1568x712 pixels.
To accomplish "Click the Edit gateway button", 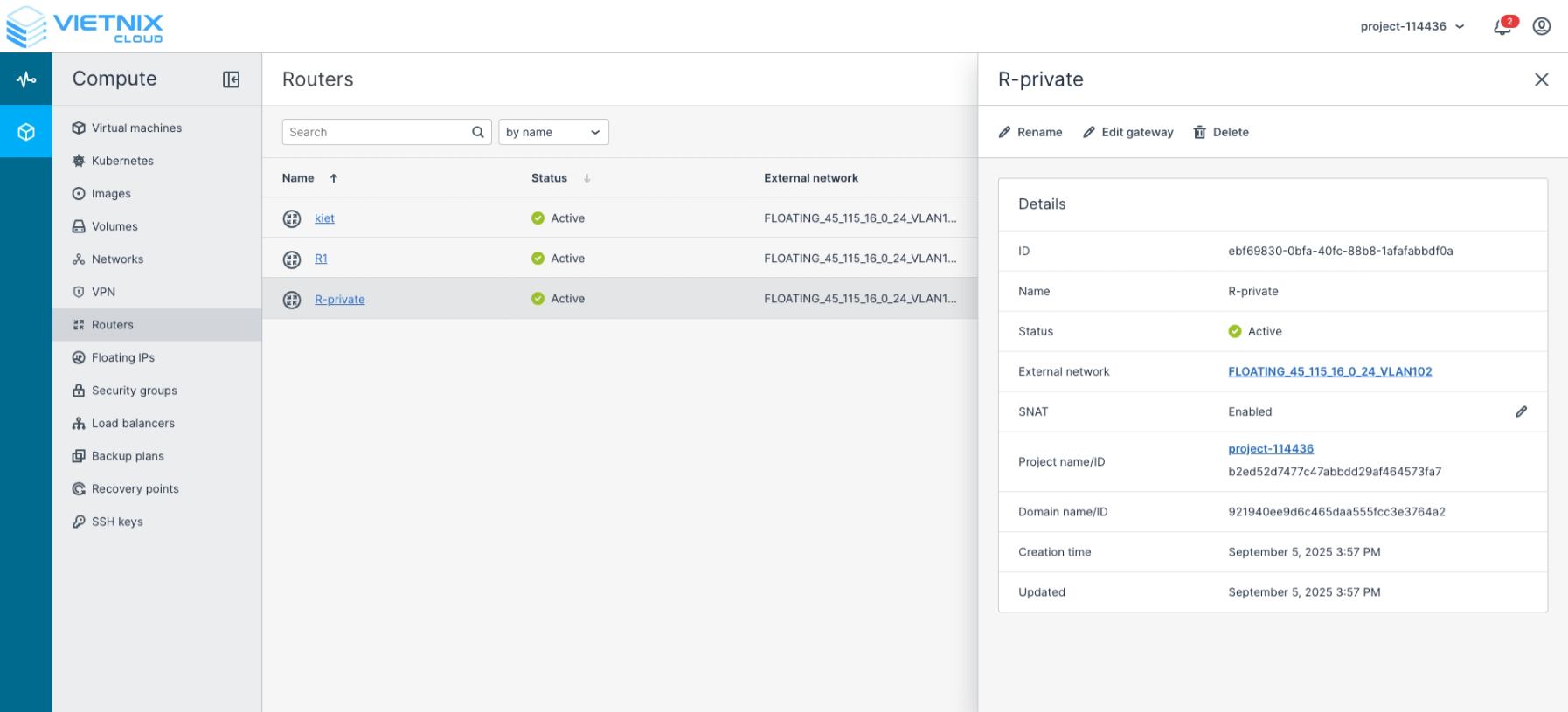I will [x=1127, y=132].
